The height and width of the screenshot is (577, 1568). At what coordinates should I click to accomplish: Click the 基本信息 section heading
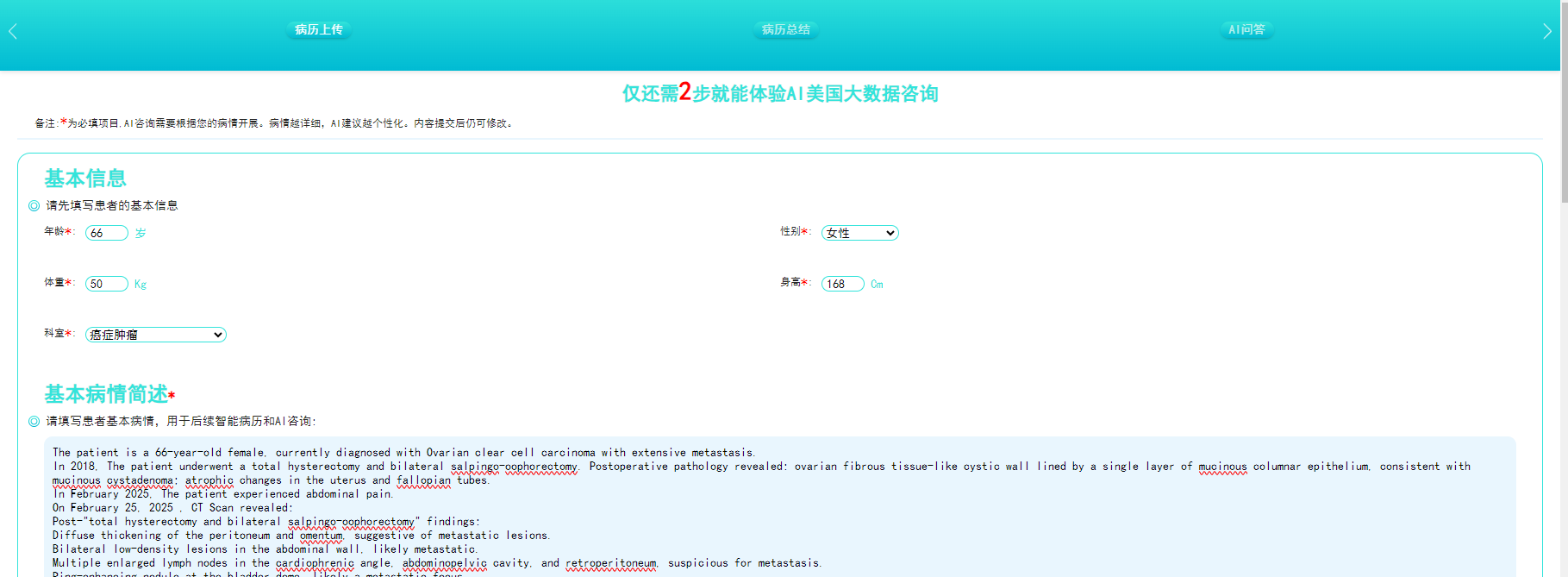85,179
